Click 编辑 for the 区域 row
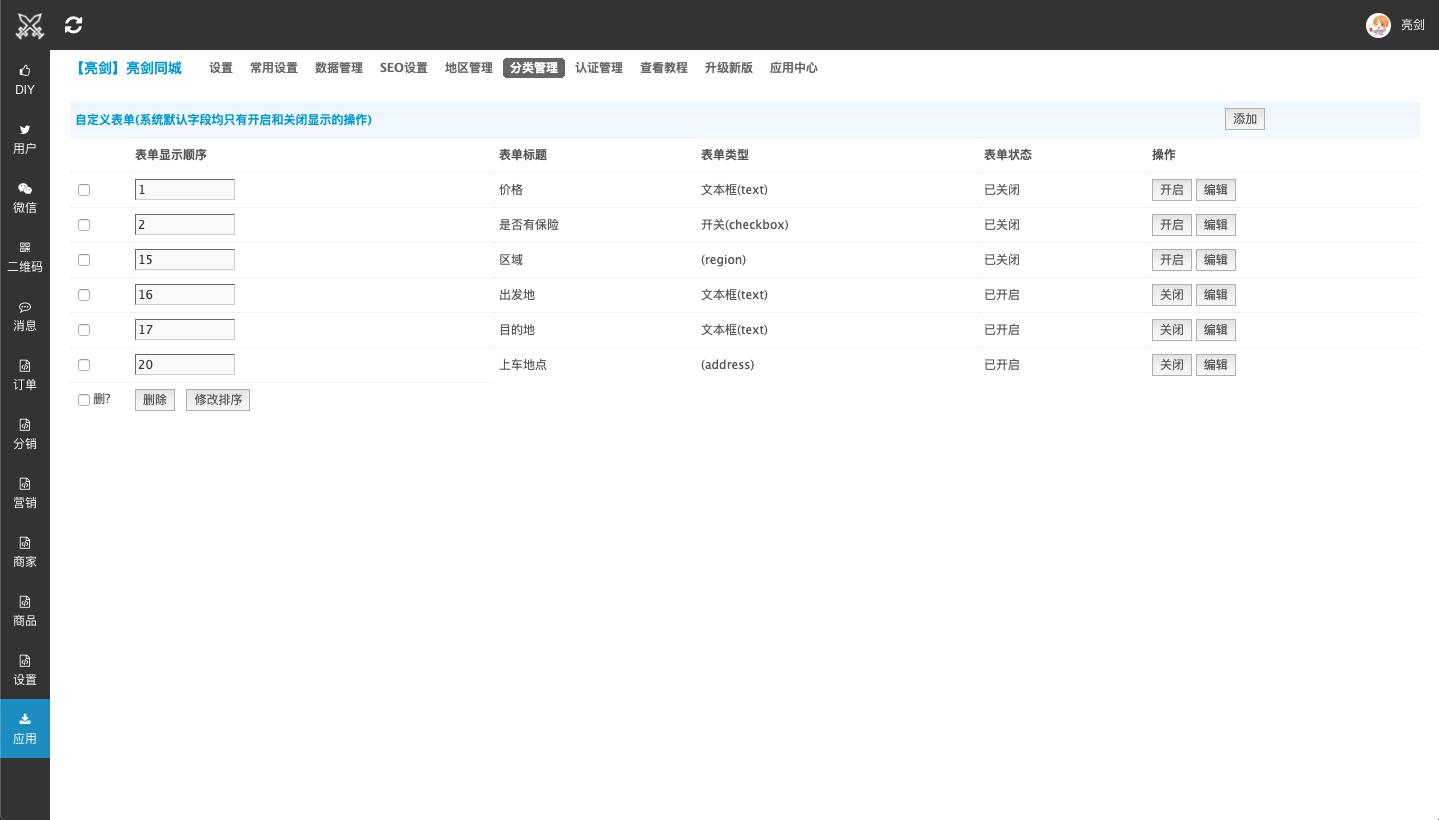The image size is (1439, 820). [x=1216, y=260]
